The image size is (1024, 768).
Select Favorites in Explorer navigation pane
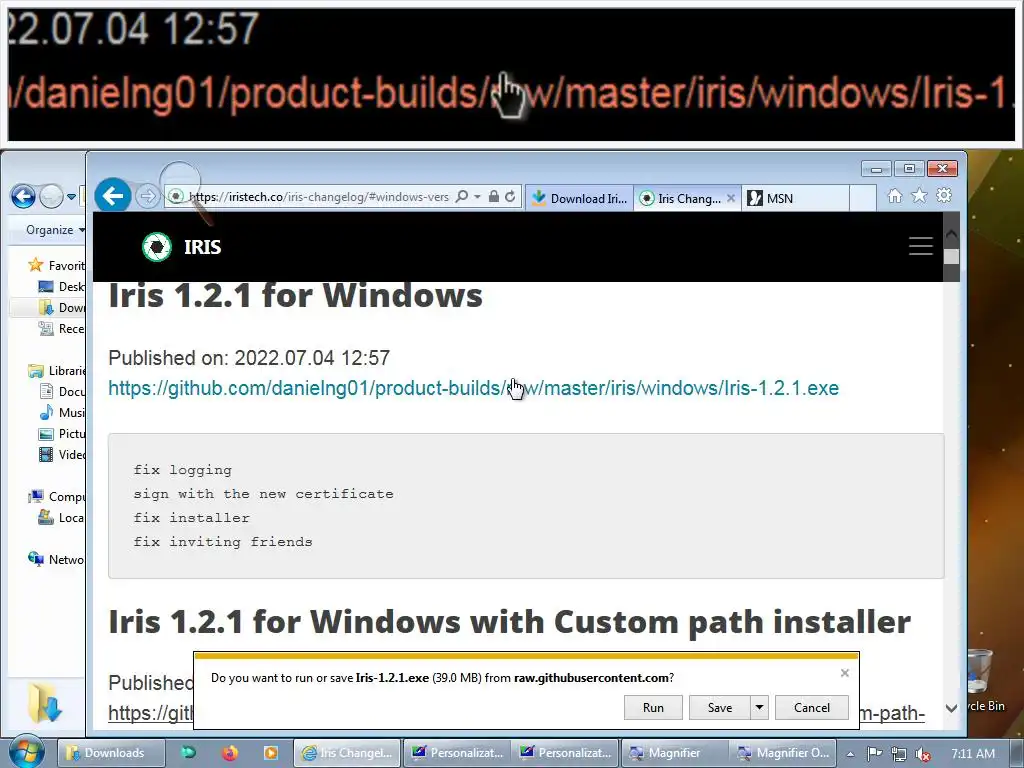(57, 265)
